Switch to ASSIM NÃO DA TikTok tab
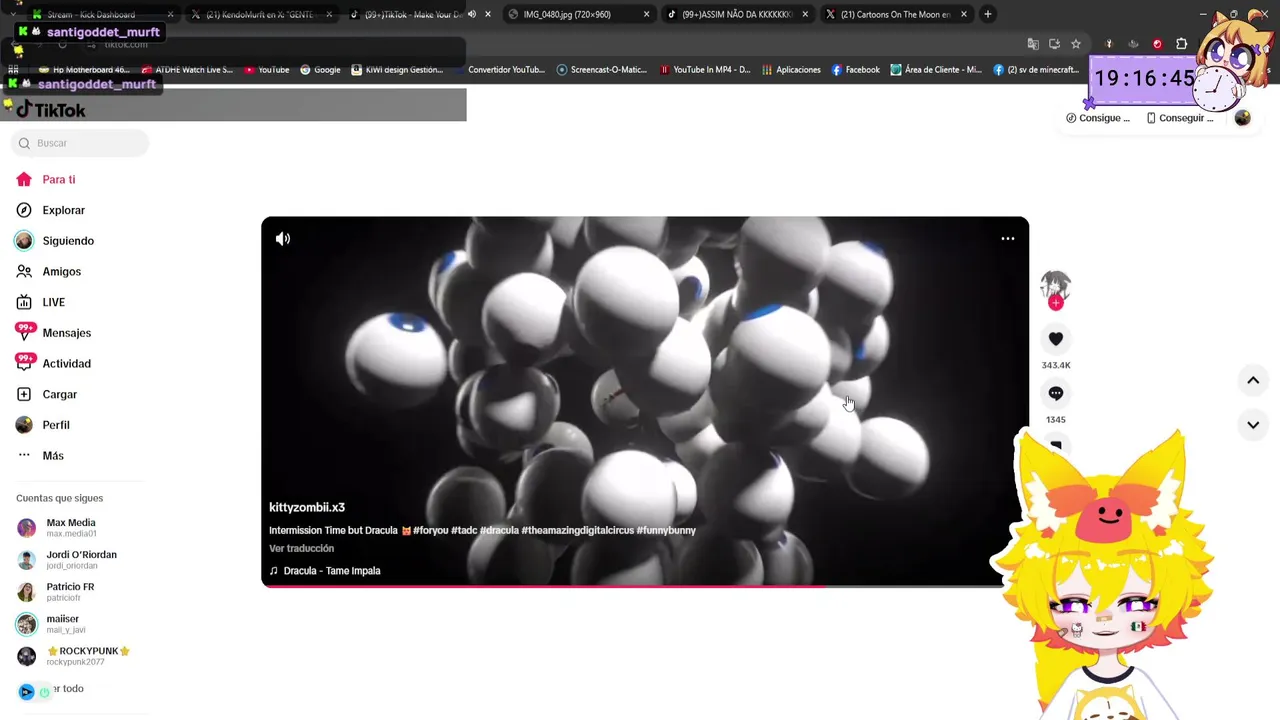 point(737,15)
